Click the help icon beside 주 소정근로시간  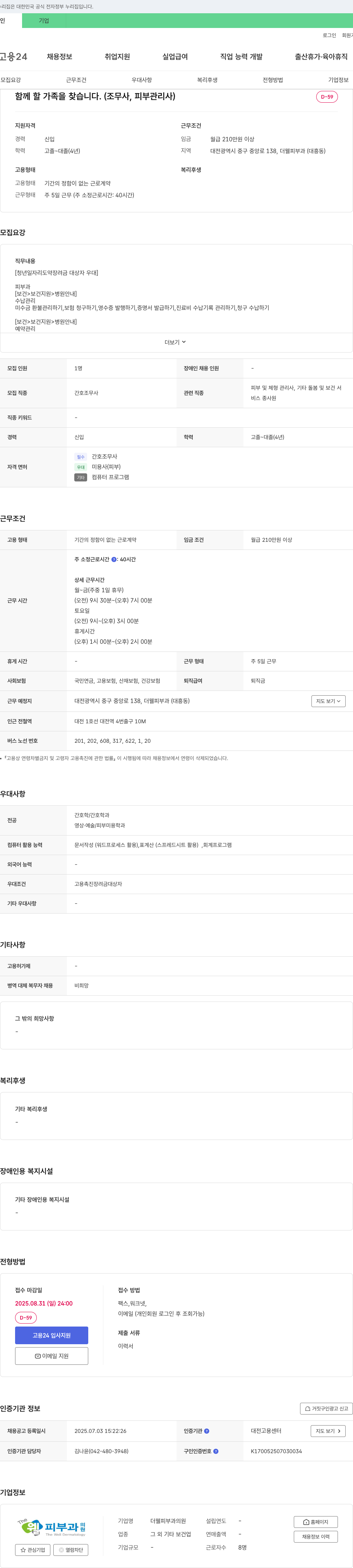click(x=114, y=559)
